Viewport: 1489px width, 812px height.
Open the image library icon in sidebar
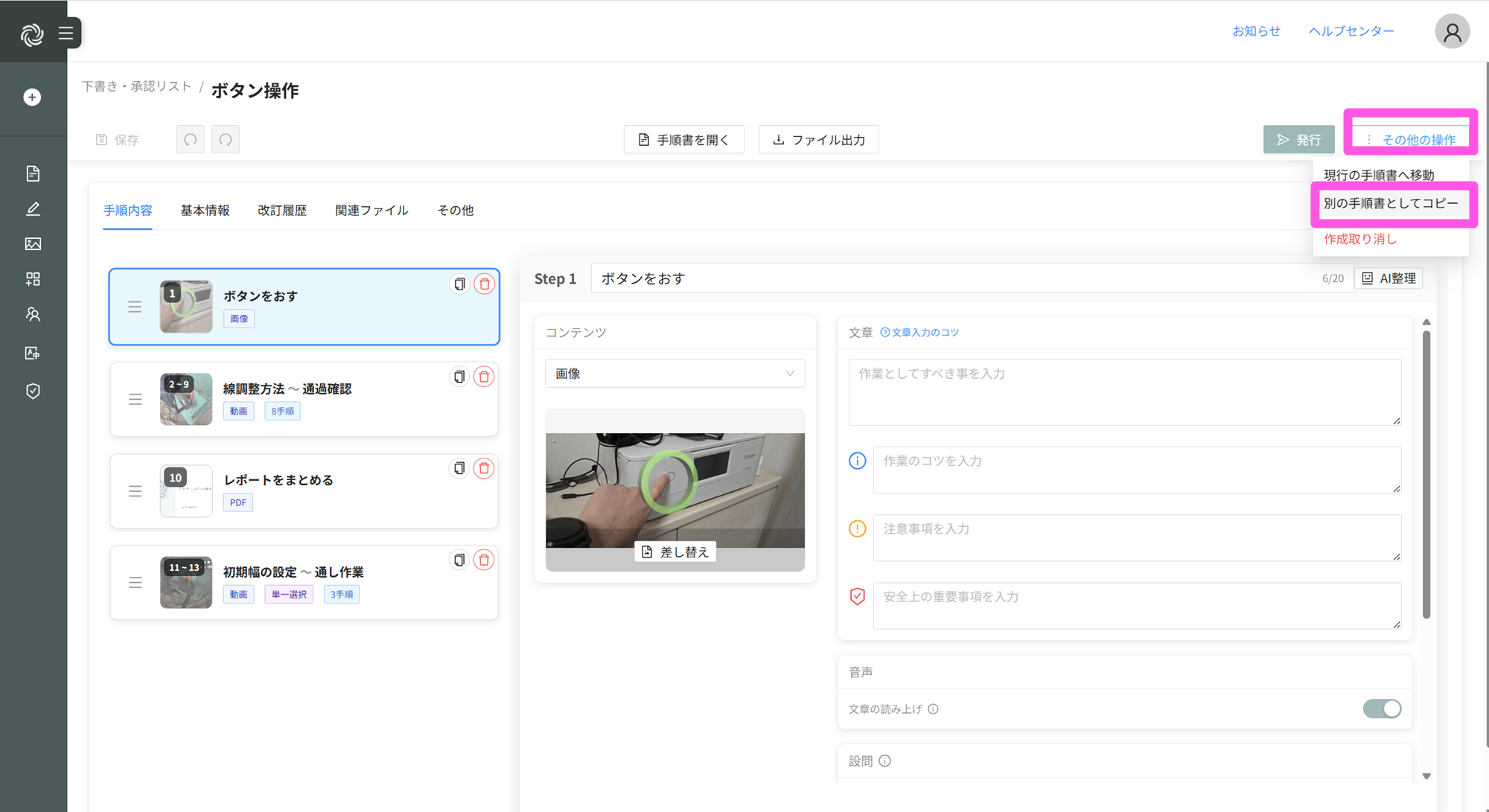(x=33, y=244)
